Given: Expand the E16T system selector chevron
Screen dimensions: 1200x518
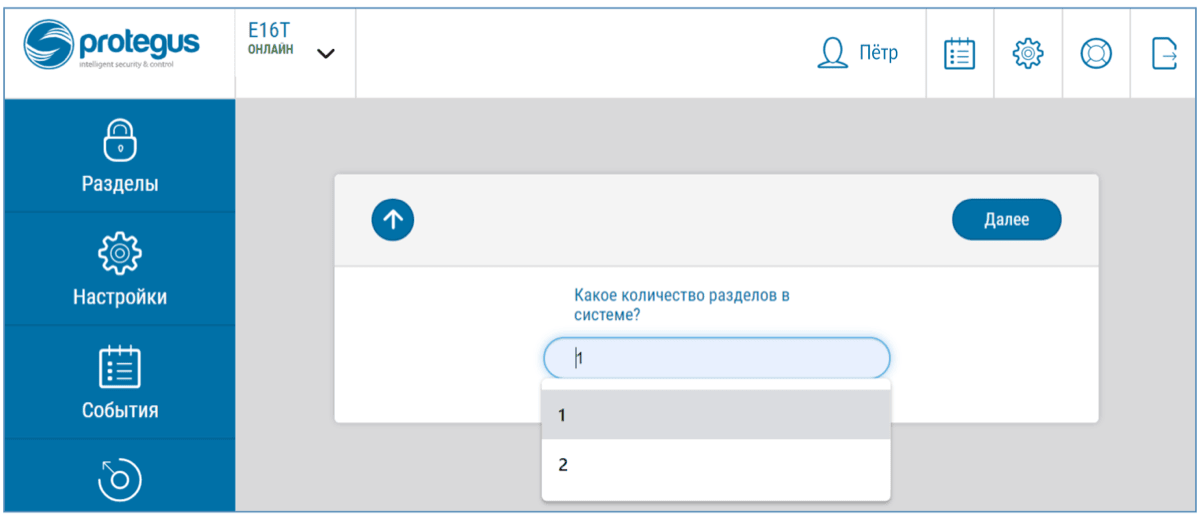Looking at the screenshot, I should 326,54.
